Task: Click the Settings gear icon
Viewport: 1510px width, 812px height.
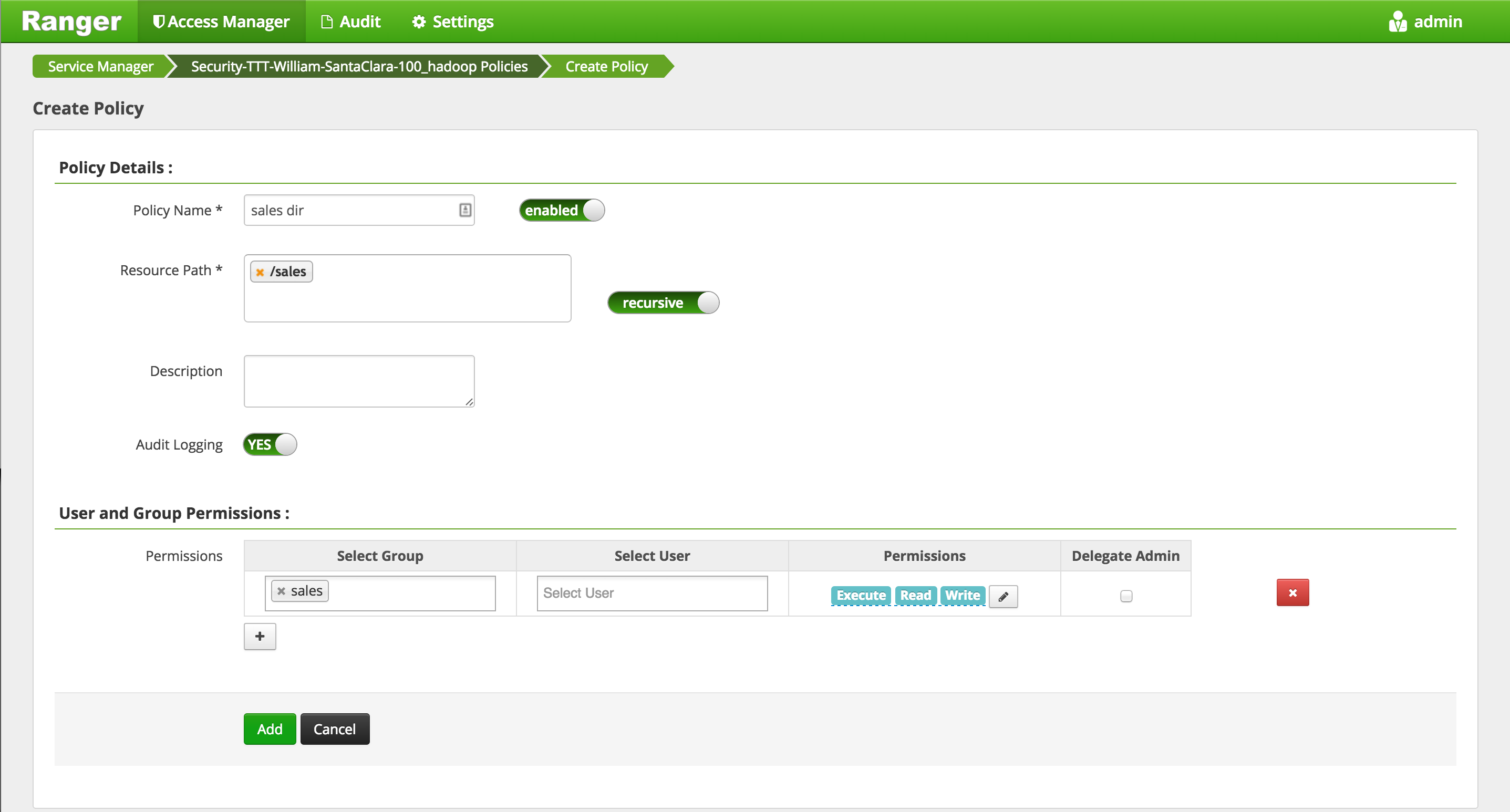Action: (419, 22)
